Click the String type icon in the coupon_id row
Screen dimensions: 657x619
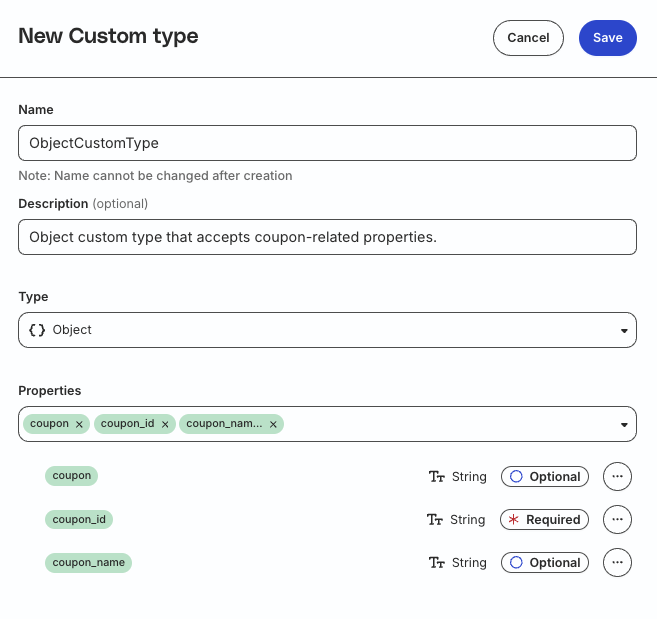(x=435, y=520)
